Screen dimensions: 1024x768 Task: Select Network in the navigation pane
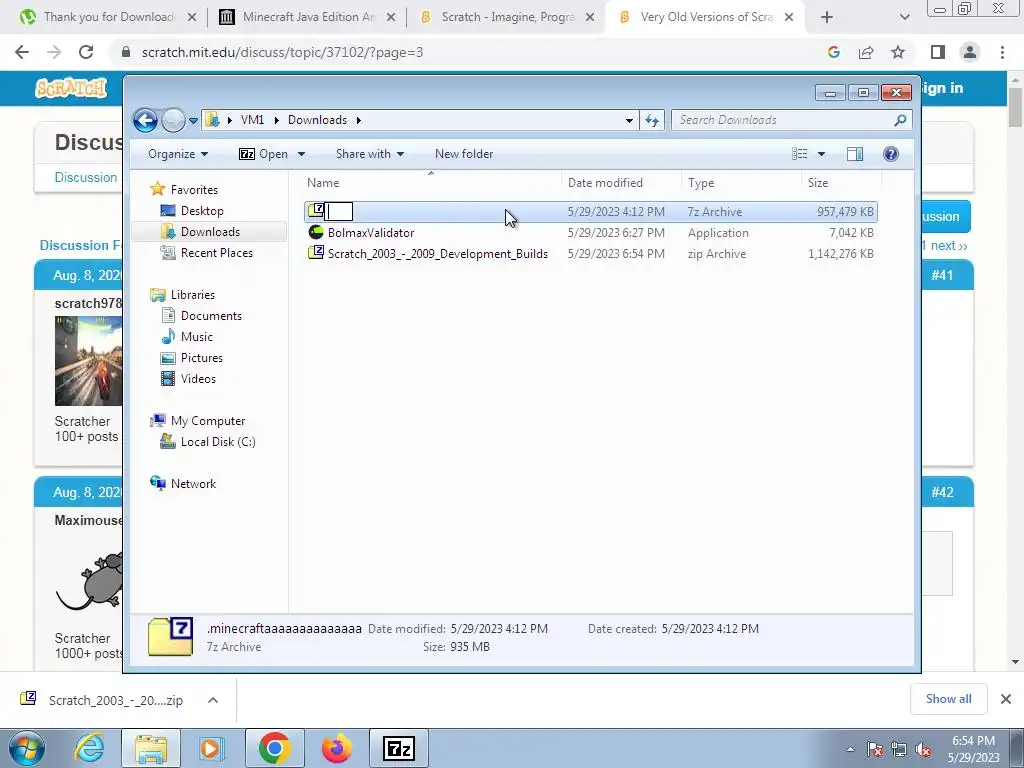click(193, 484)
